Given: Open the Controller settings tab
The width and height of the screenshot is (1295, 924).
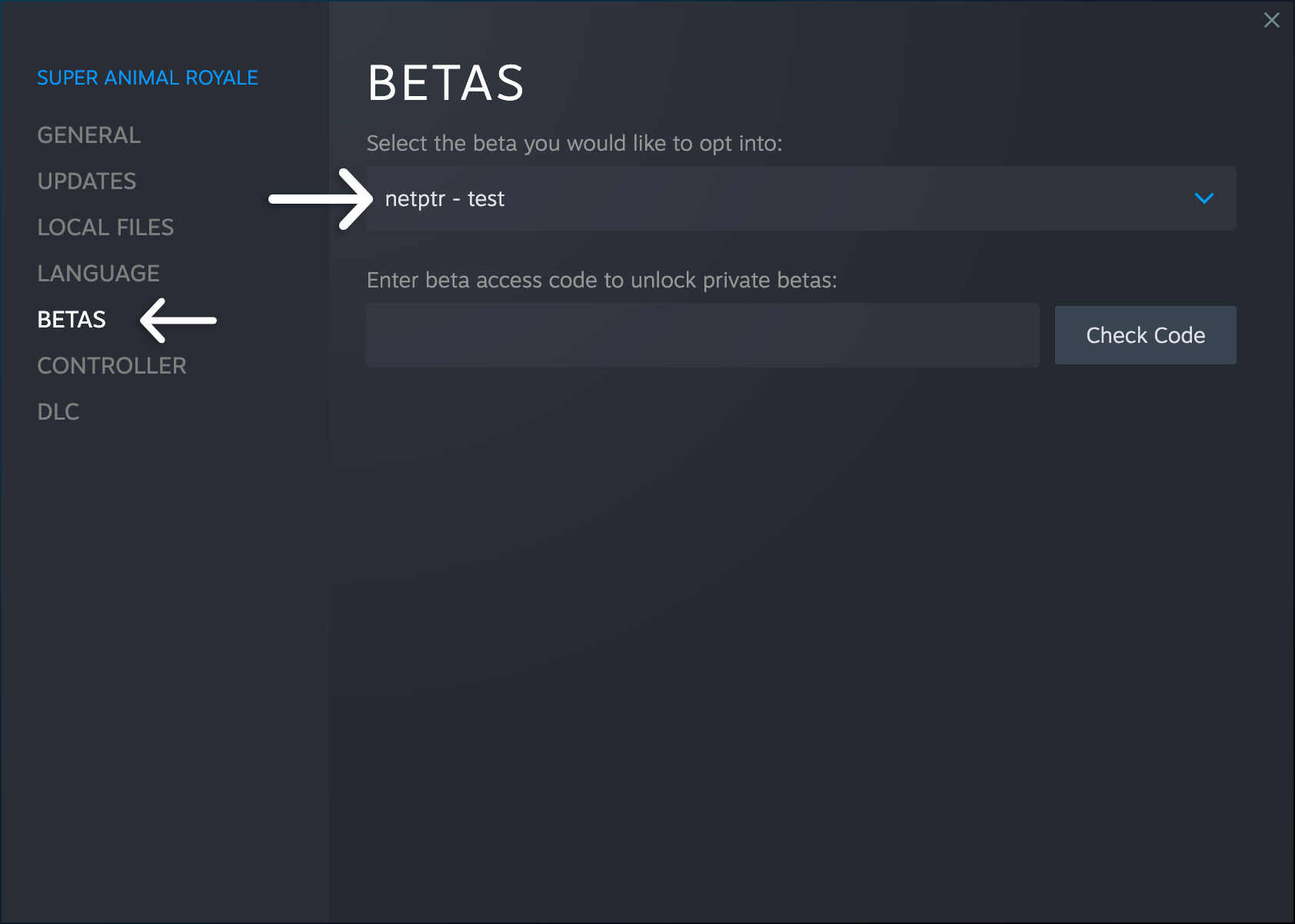Looking at the screenshot, I should (112, 366).
